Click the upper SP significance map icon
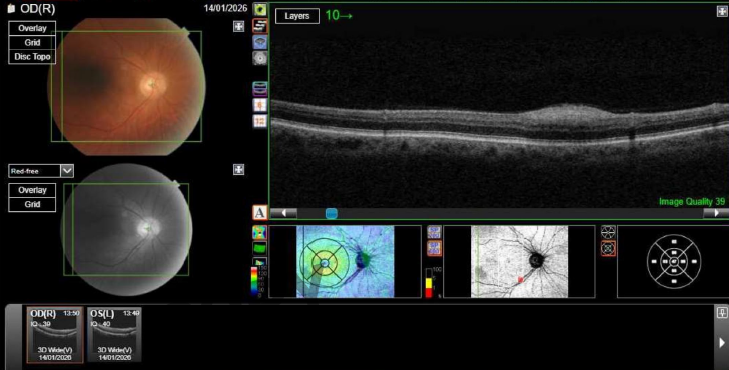 click(x=434, y=232)
